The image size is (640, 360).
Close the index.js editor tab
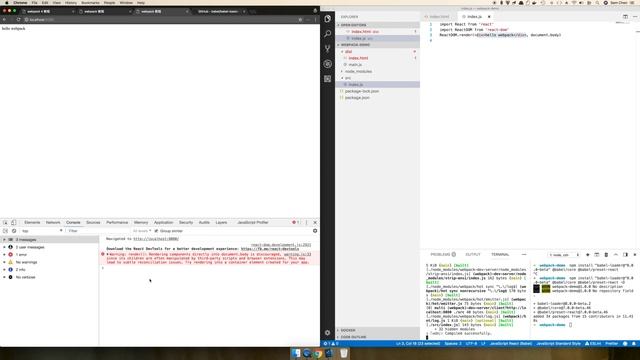tap(489, 17)
